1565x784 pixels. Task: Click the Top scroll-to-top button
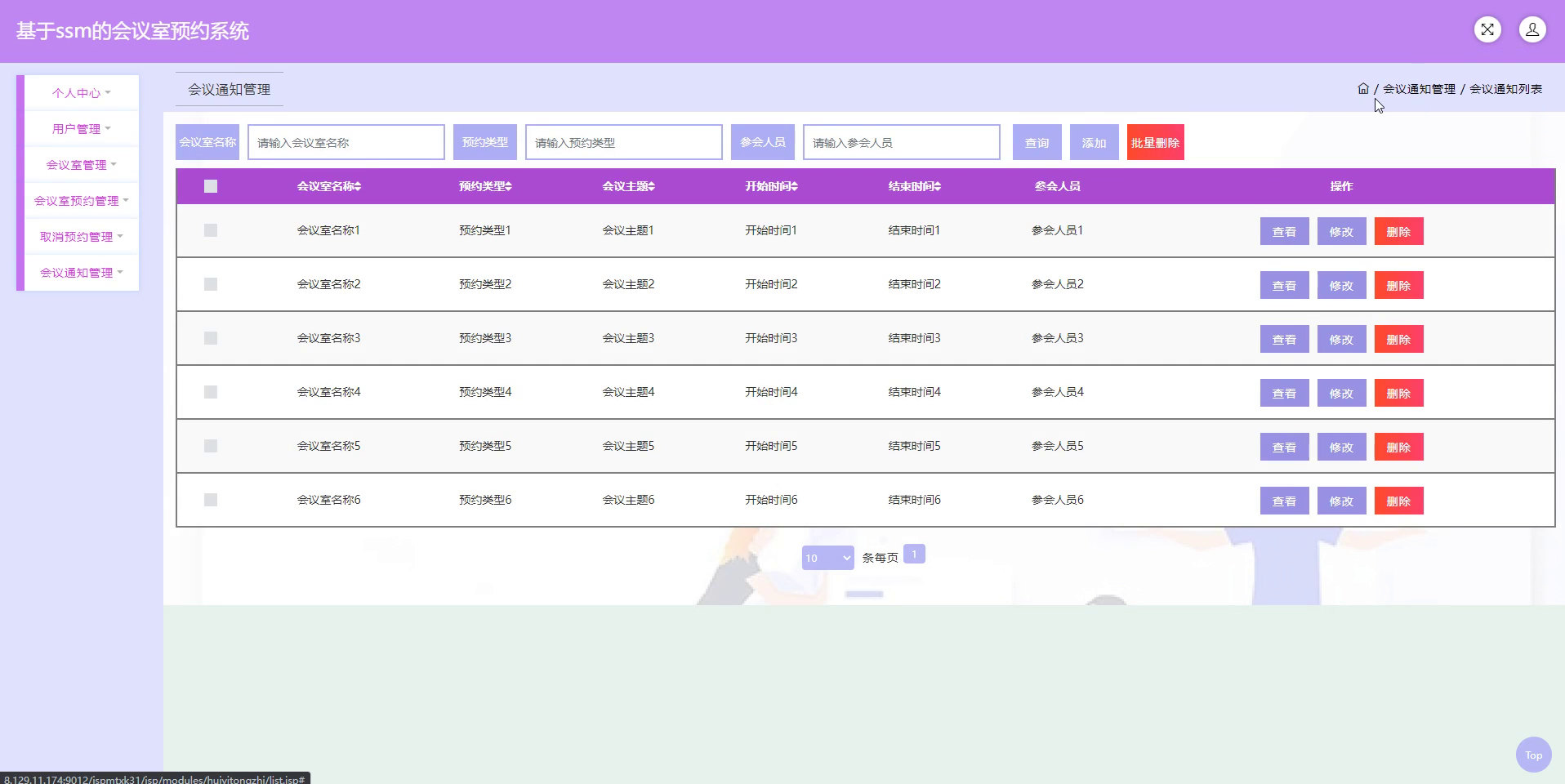1533,755
